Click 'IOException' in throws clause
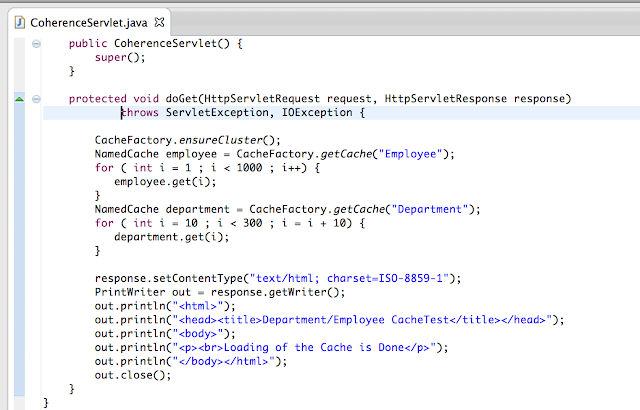640x410 pixels. (317, 113)
